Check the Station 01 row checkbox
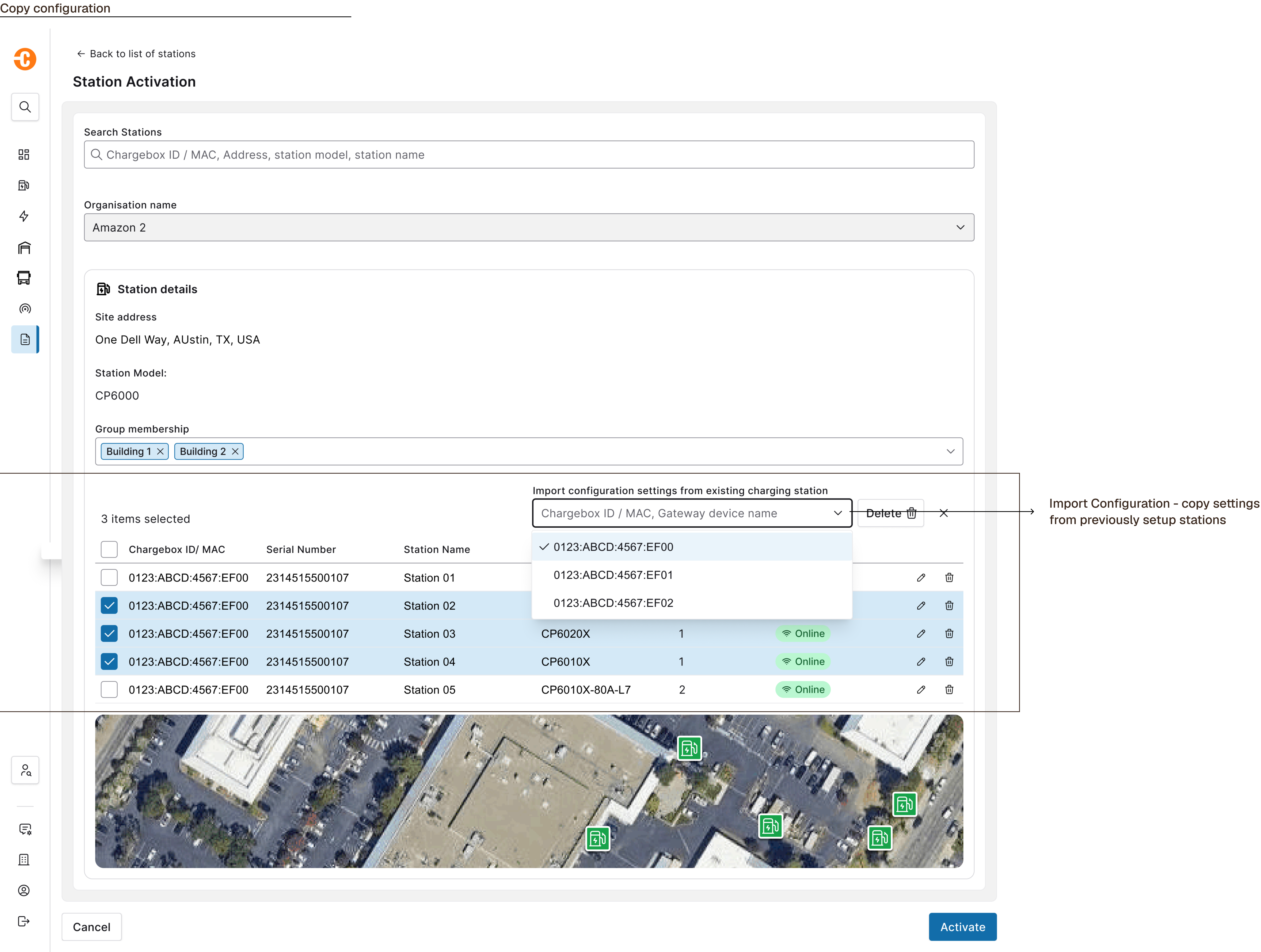The width and height of the screenshot is (1261, 952). [109, 577]
